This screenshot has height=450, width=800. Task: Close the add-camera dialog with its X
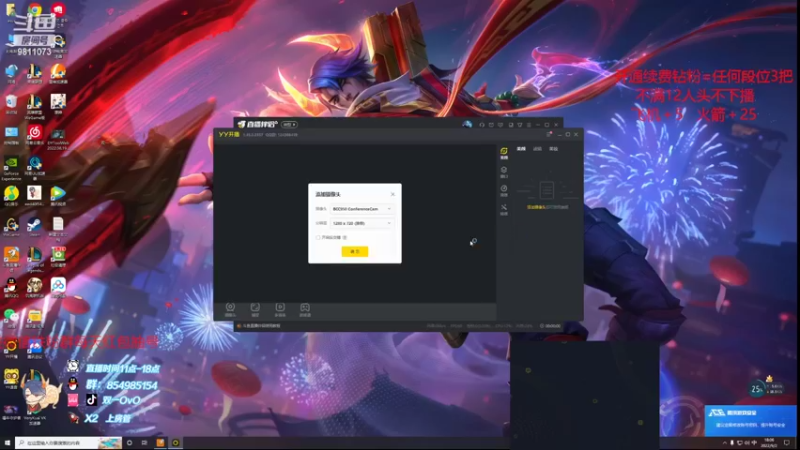[x=392, y=194]
